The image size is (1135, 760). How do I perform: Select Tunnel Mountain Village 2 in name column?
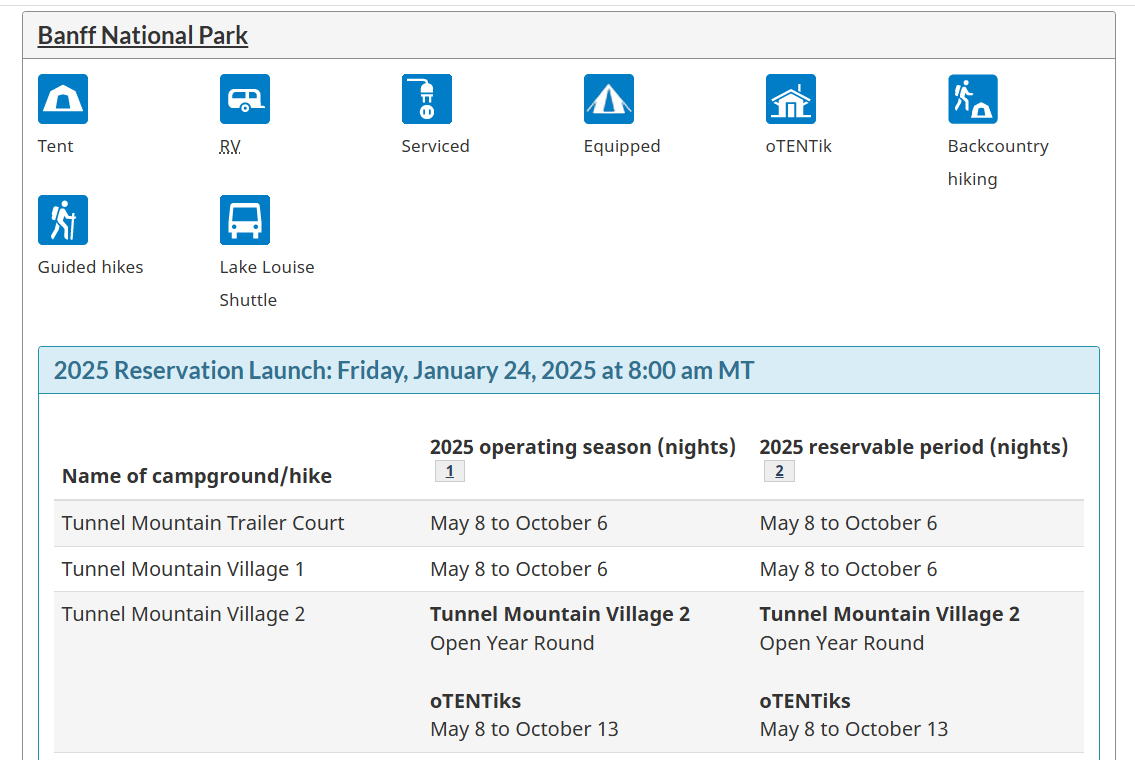183,615
